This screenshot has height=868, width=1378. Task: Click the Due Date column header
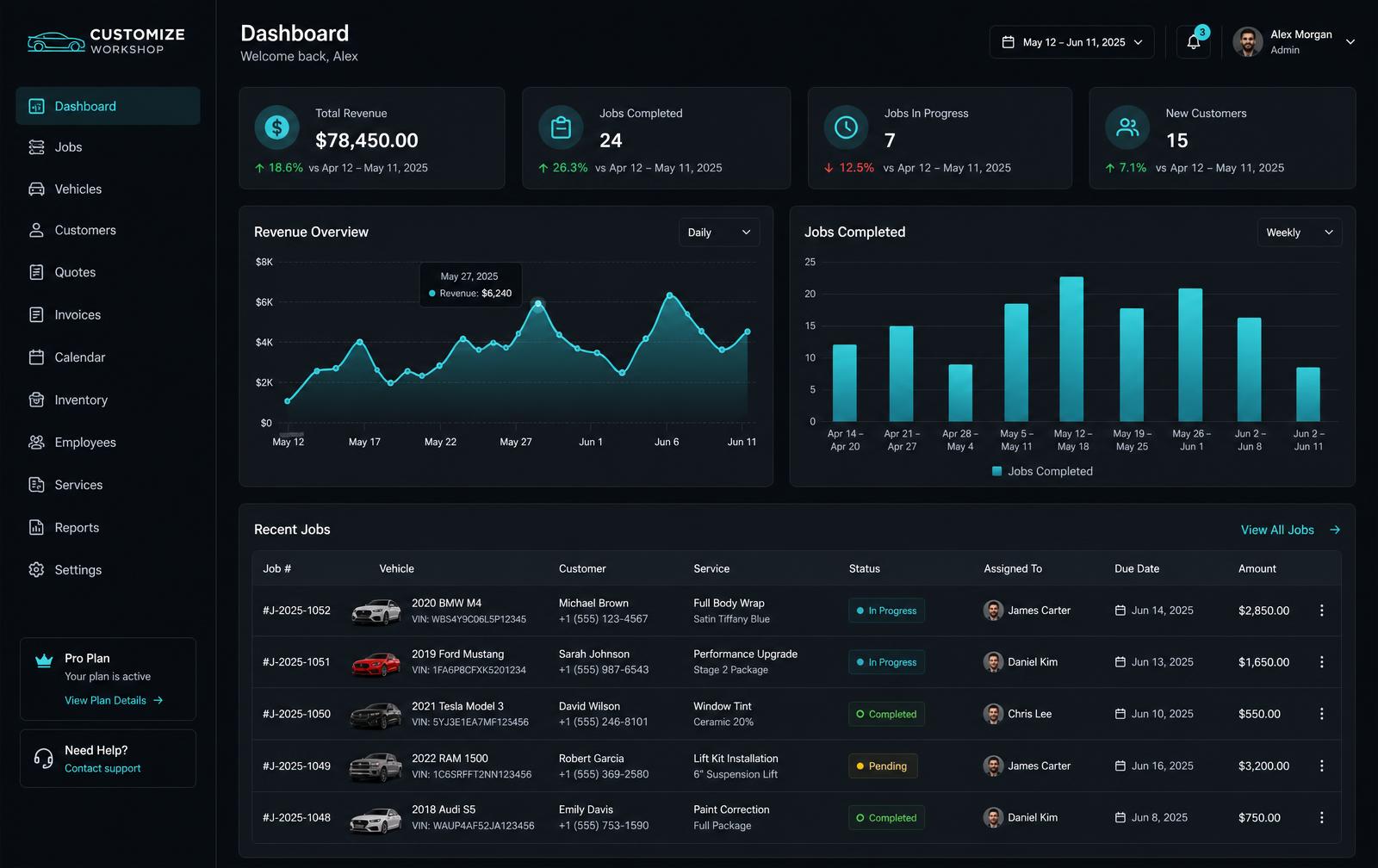pyautogui.click(x=1137, y=568)
